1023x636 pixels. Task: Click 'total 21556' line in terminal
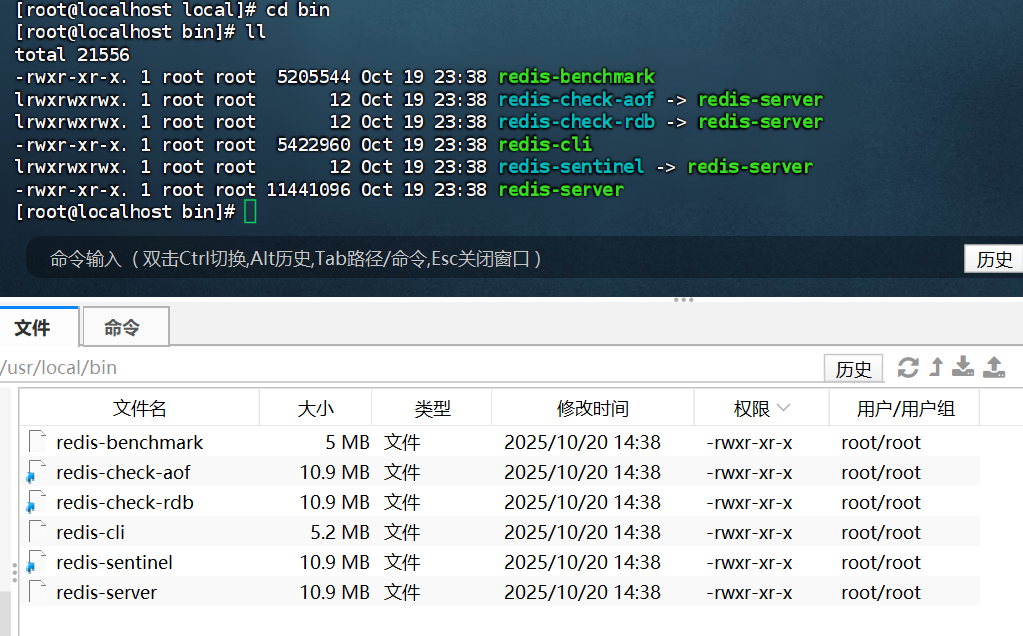[72, 54]
